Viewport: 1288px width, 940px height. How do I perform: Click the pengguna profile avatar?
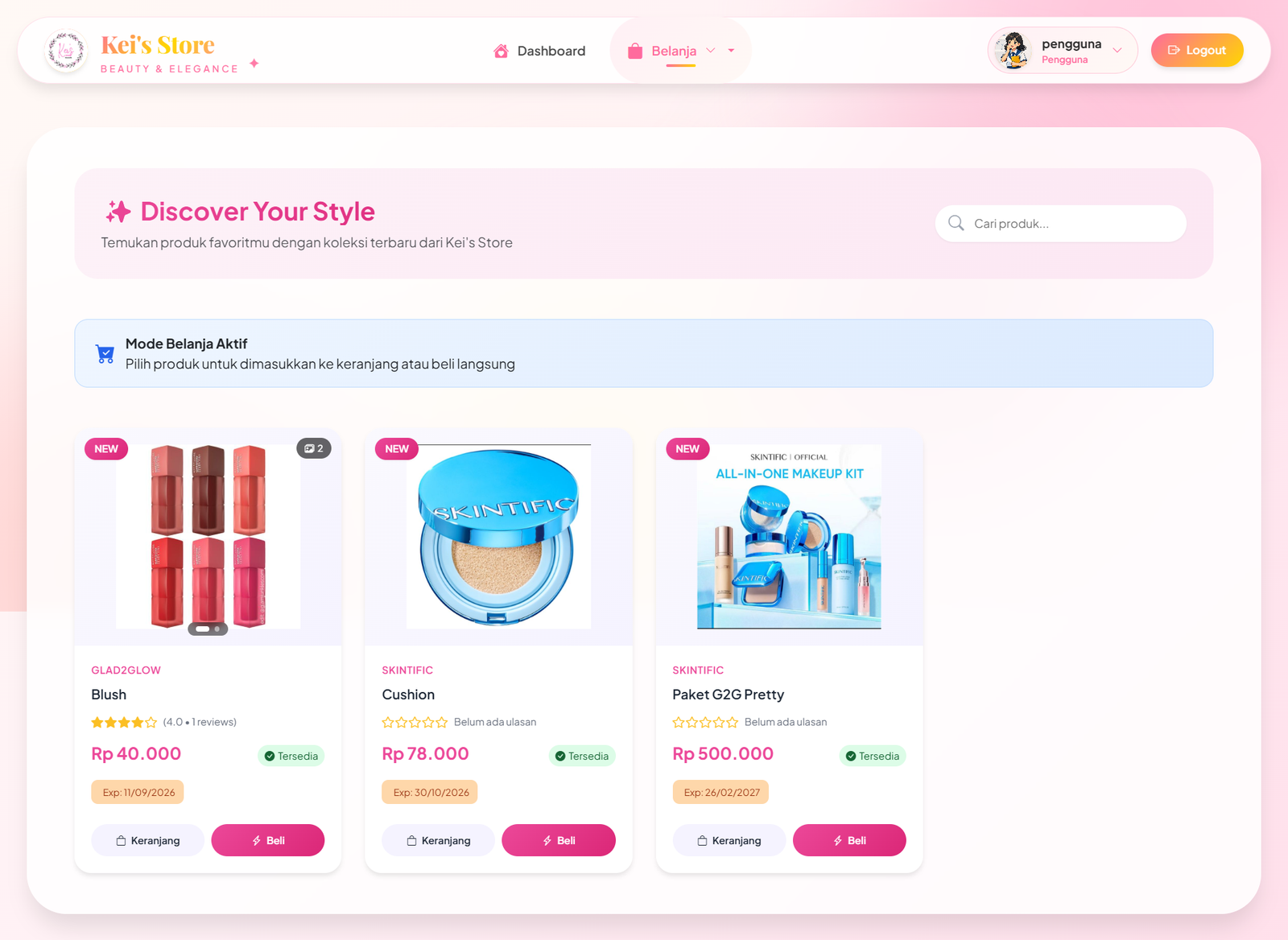point(1013,50)
